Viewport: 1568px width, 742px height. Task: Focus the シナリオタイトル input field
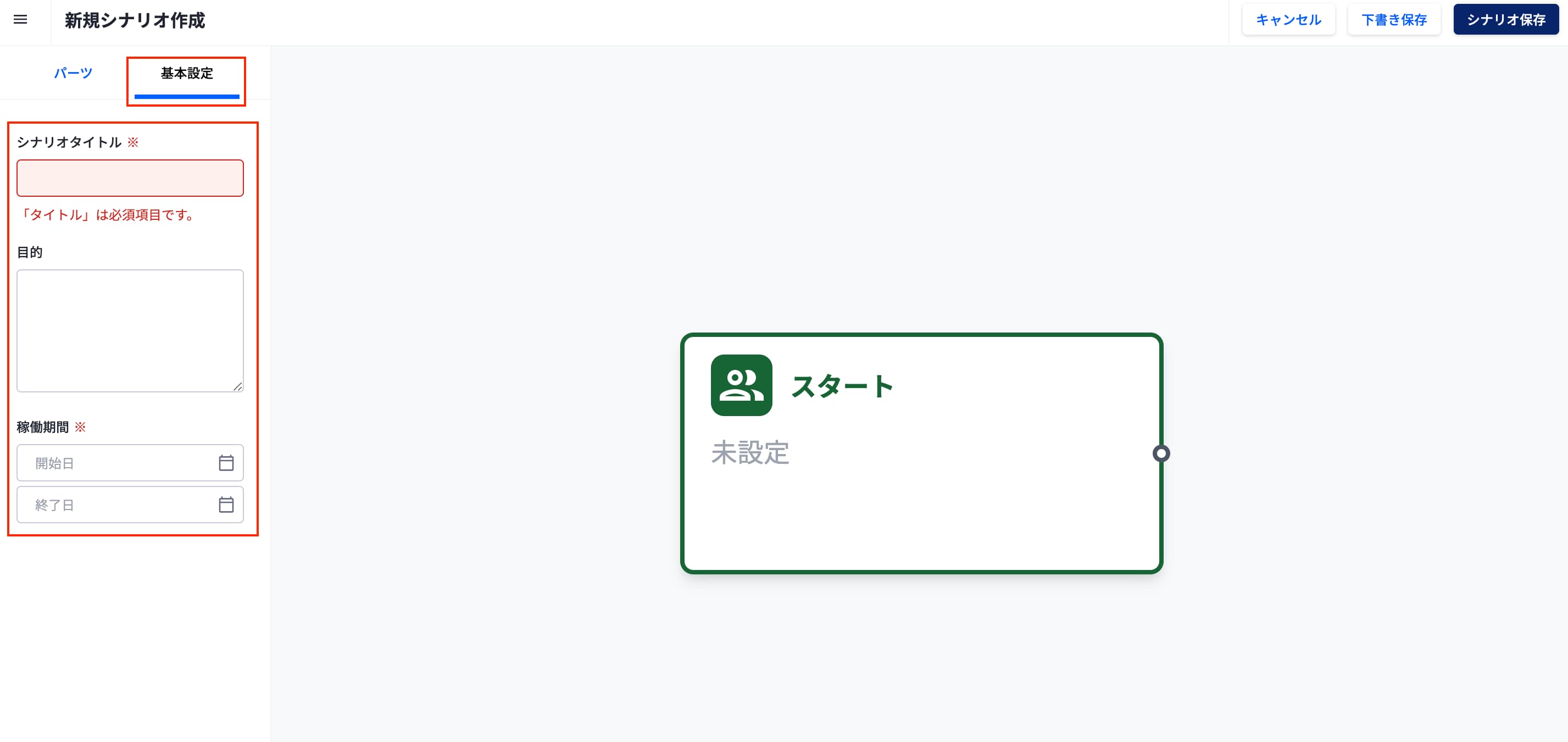(130, 178)
